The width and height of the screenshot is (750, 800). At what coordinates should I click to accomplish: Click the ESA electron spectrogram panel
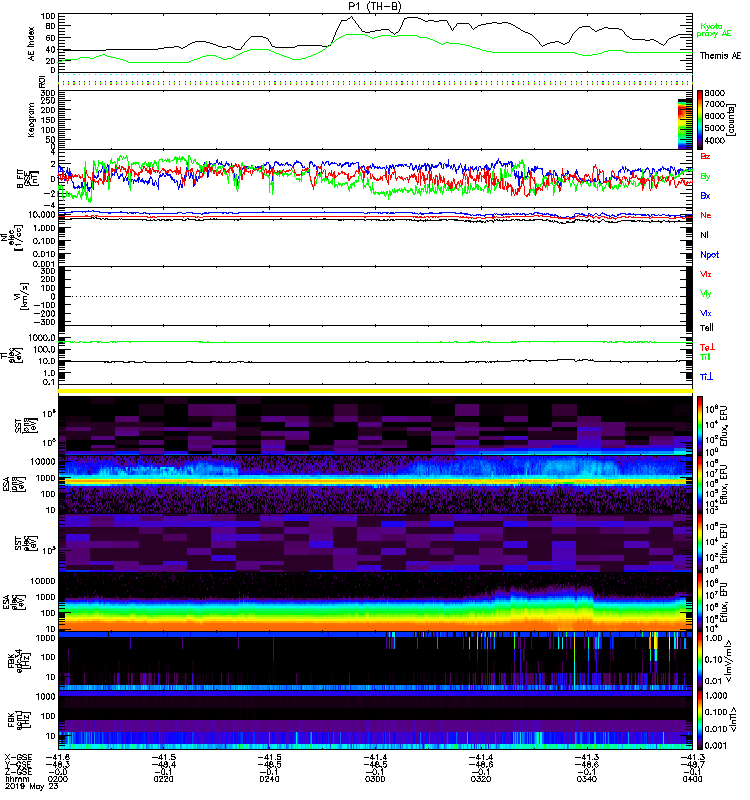click(375, 602)
